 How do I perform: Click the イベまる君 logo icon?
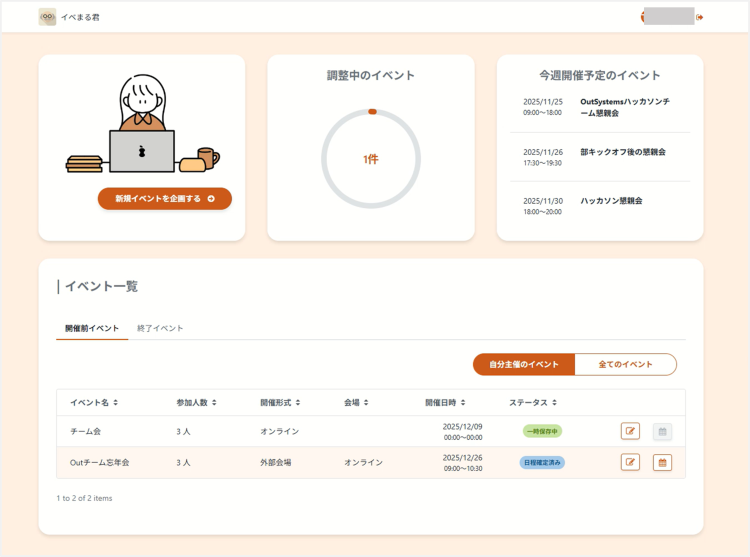47,17
